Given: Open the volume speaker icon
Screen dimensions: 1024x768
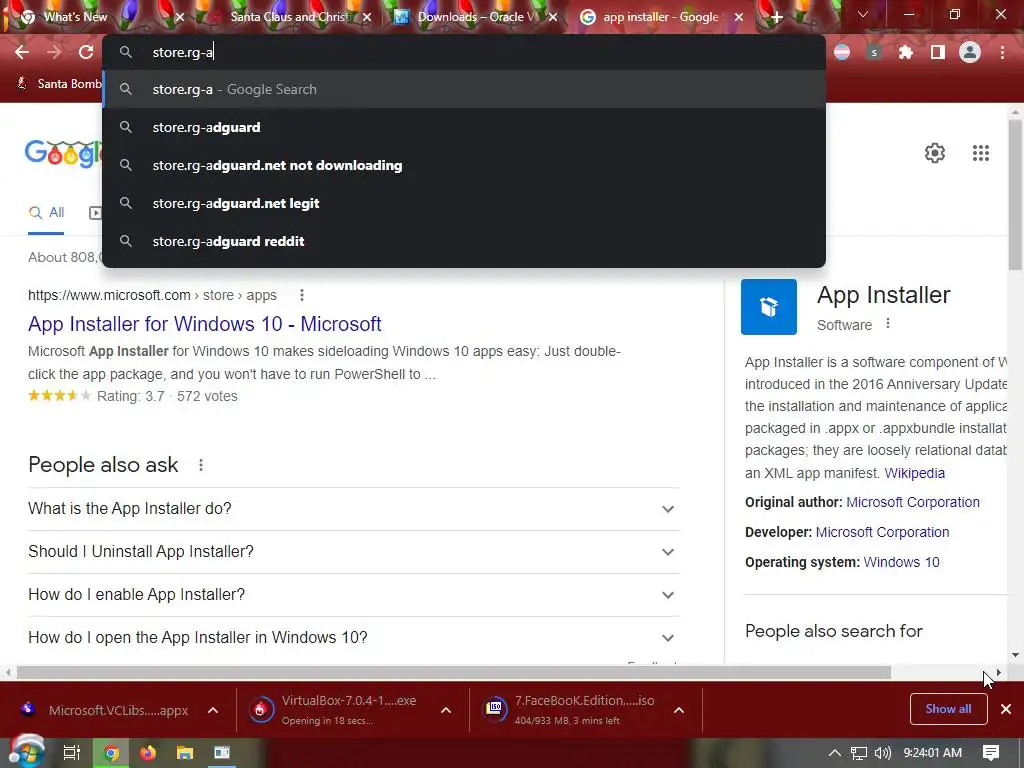Looking at the screenshot, I should (882, 753).
